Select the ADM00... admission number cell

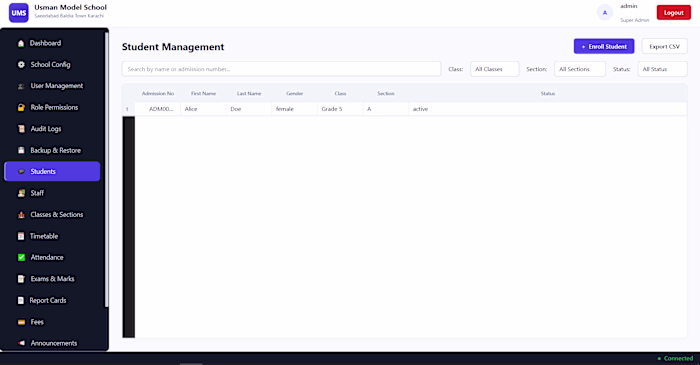tap(158, 109)
